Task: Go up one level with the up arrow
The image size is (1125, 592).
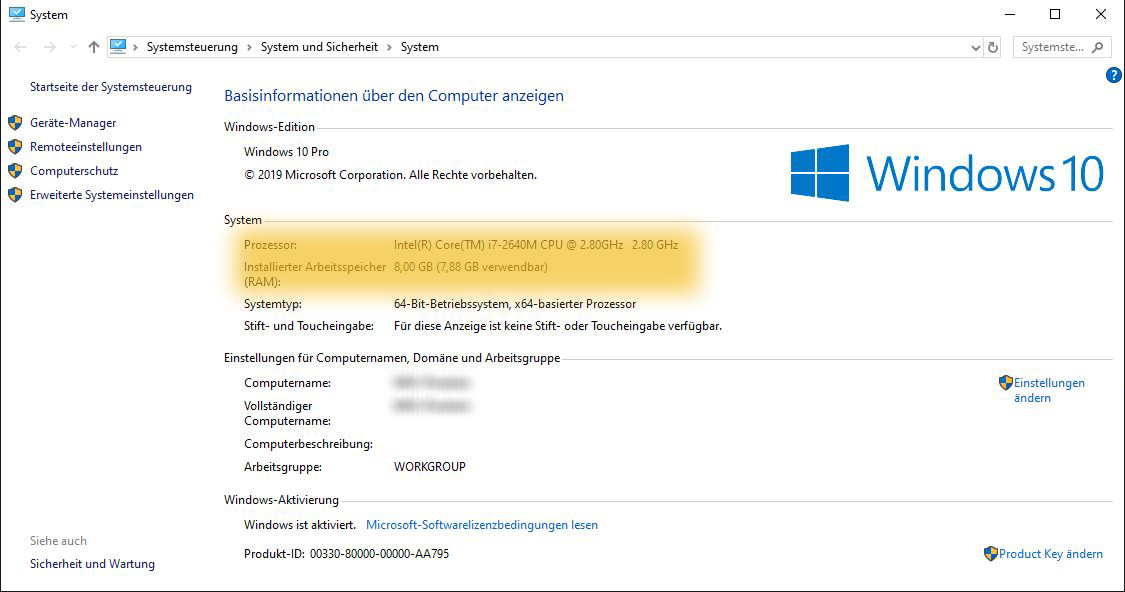Action: click(x=93, y=47)
